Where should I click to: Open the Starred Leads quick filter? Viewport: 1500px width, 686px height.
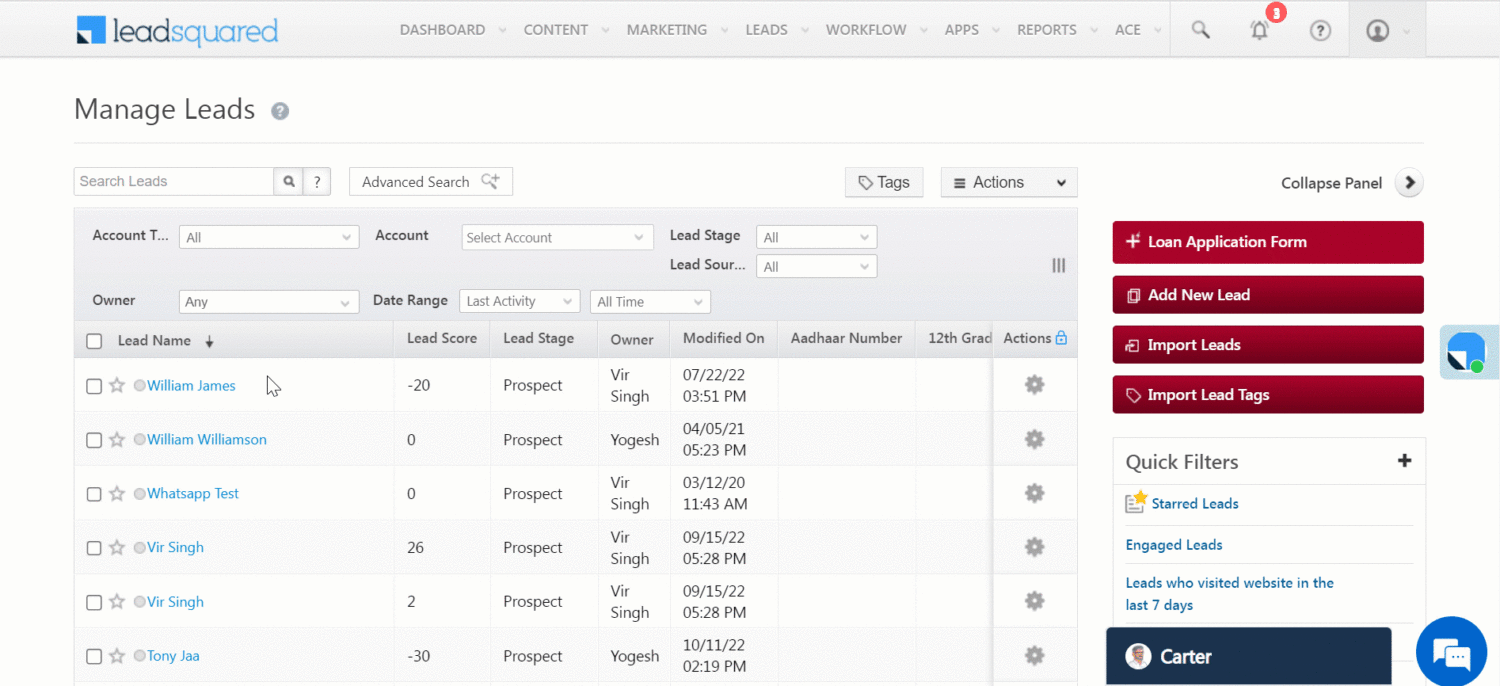coord(1194,503)
